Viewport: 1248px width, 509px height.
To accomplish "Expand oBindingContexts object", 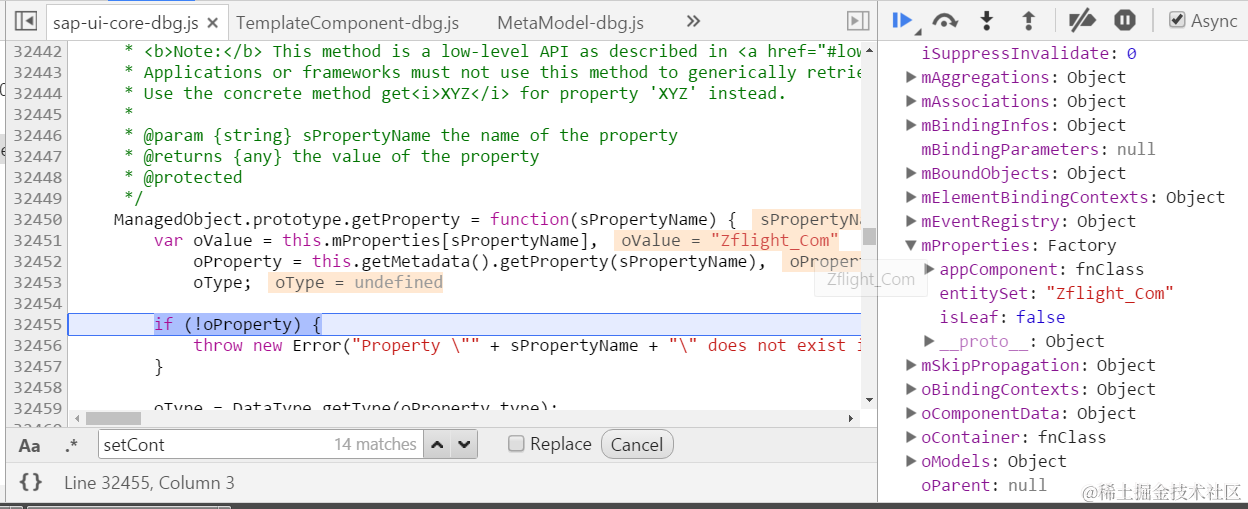I will (911, 389).
